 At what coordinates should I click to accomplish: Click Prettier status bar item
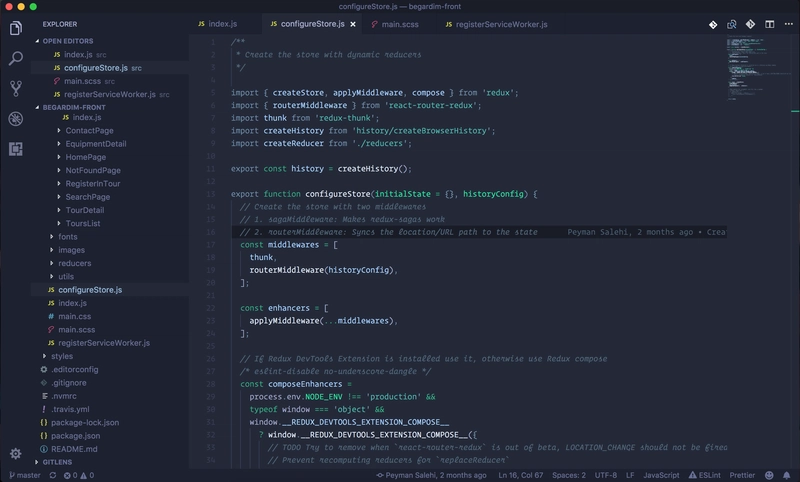(742, 475)
